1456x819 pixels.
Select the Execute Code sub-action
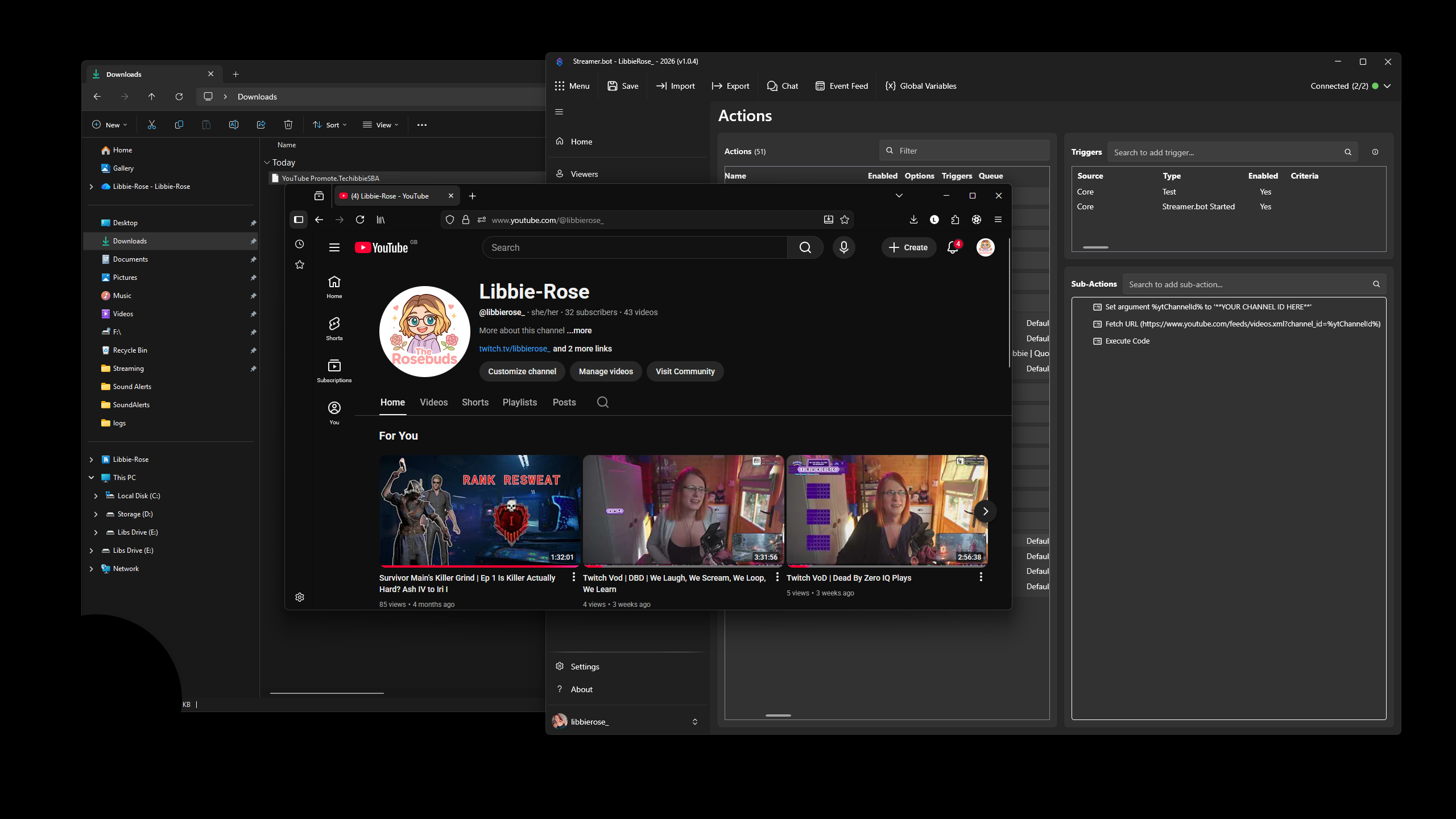pyautogui.click(x=1127, y=341)
